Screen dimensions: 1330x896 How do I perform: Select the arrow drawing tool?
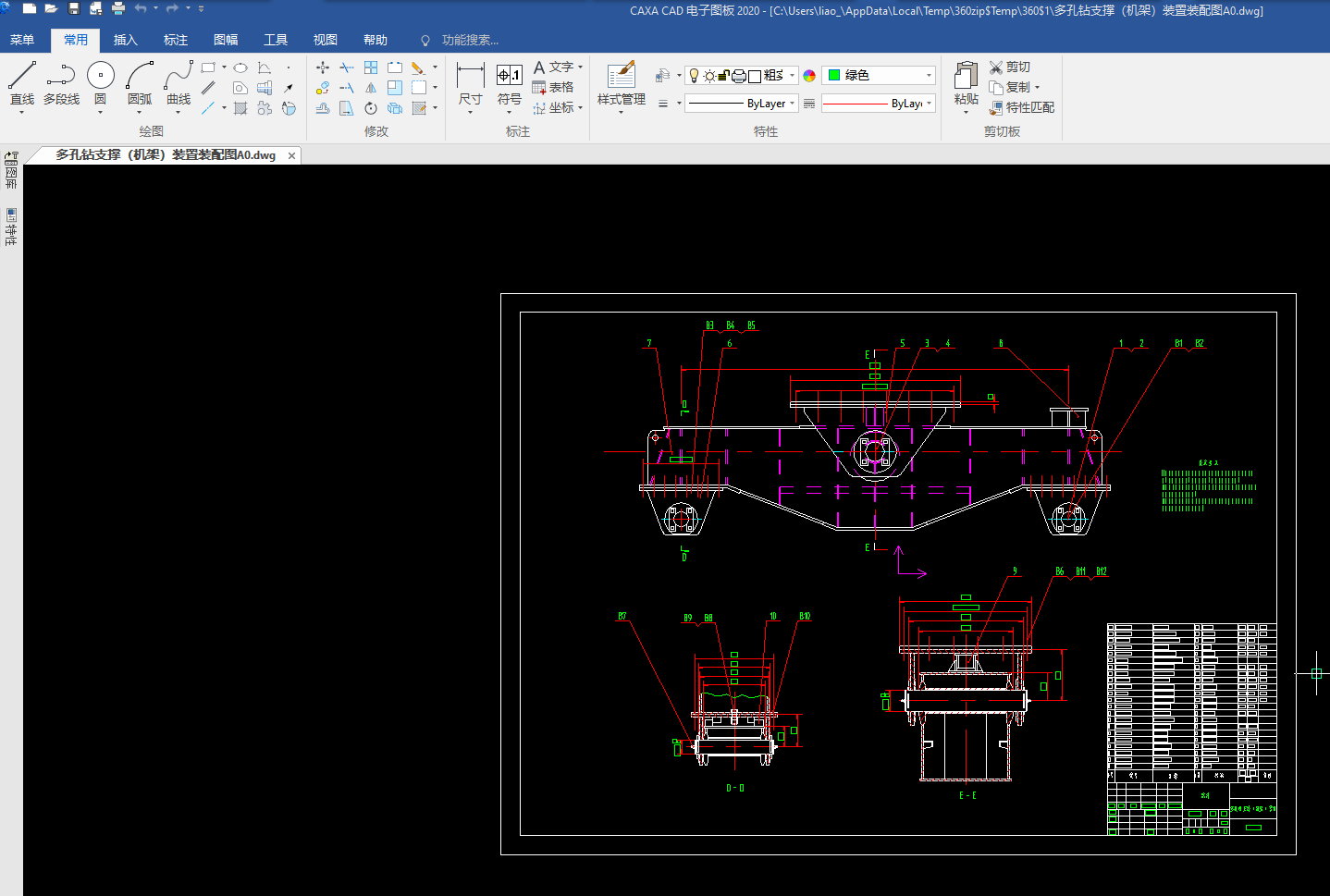pos(289,88)
